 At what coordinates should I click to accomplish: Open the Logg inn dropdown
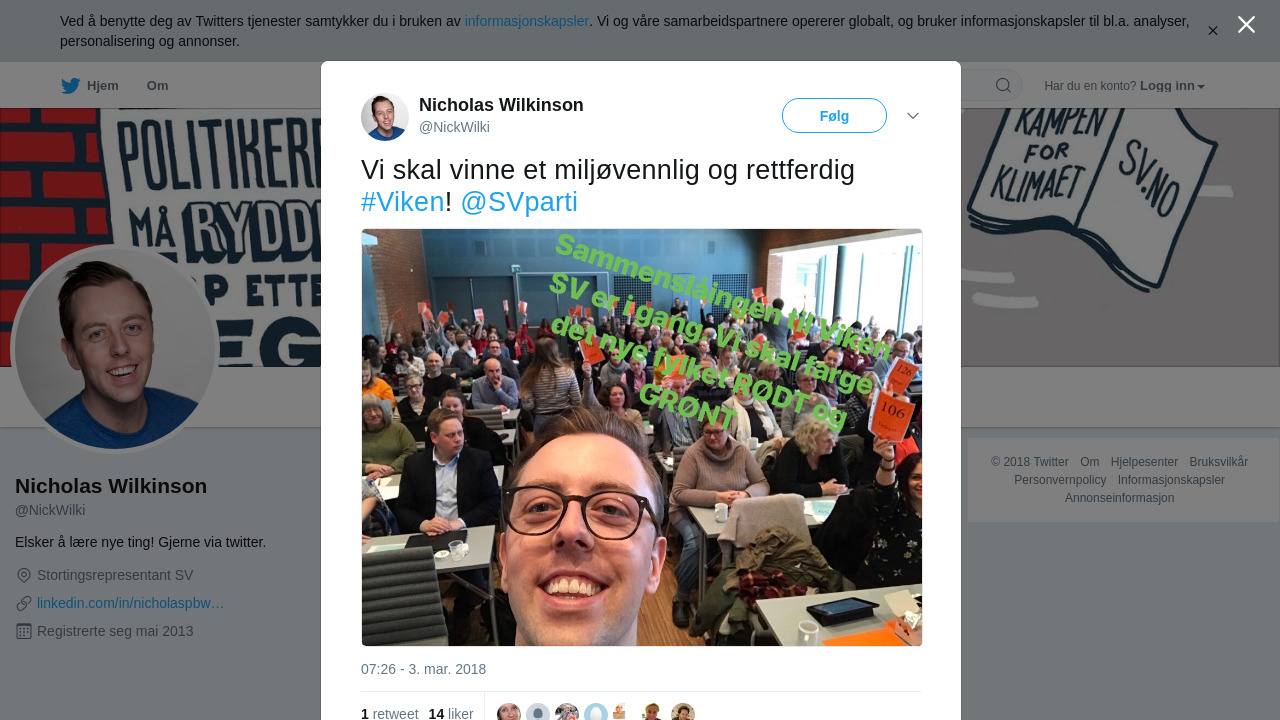click(1172, 86)
